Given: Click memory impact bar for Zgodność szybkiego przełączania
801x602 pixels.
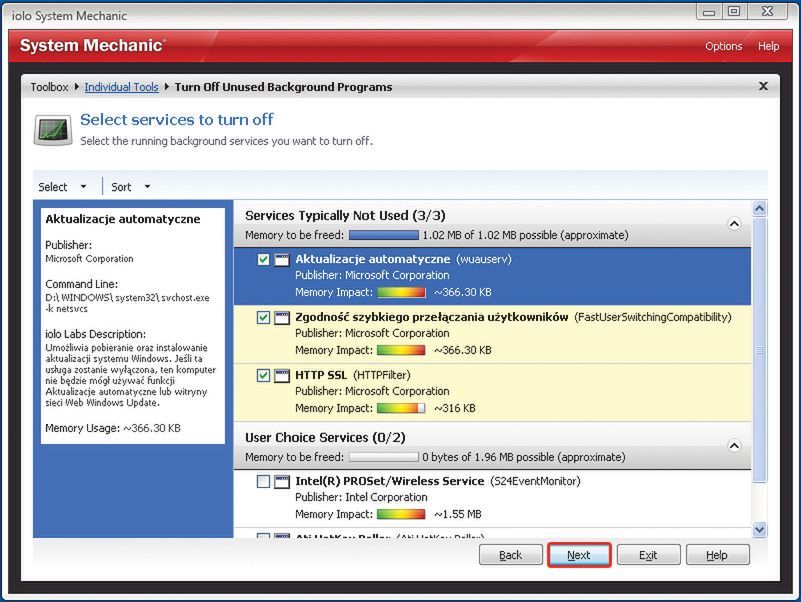Looking at the screenshot, I should click(x=401, y=350).
